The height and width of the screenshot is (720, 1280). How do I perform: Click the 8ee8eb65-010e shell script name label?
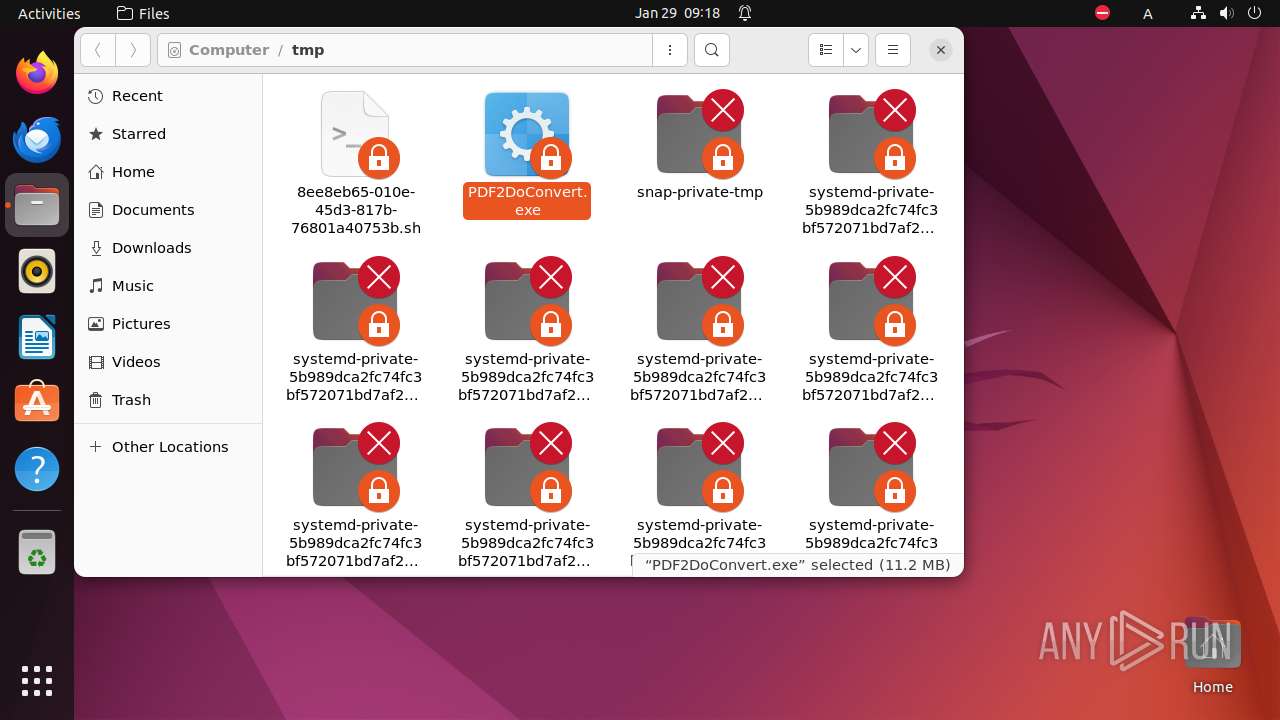click(356, 210)
